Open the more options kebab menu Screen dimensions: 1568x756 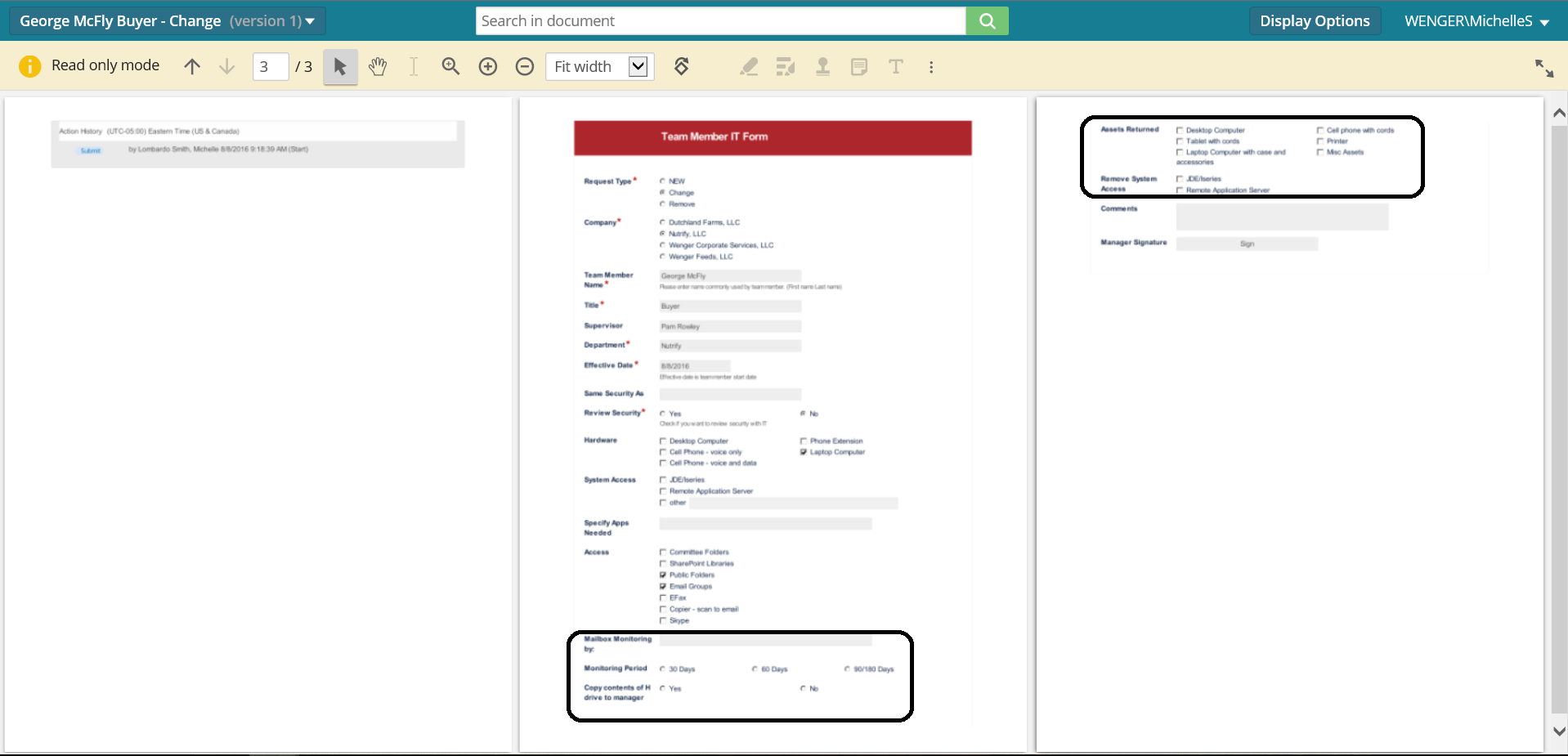[931, 67]
